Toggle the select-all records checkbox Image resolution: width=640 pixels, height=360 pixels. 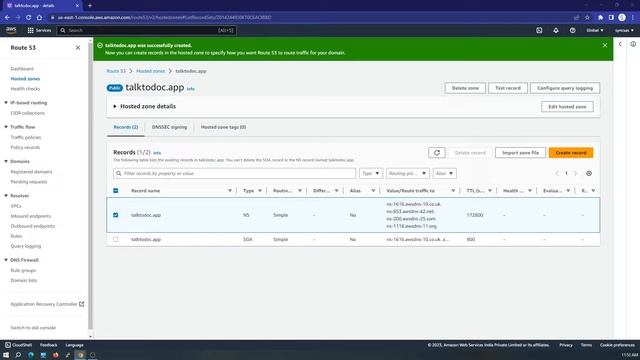116,191
